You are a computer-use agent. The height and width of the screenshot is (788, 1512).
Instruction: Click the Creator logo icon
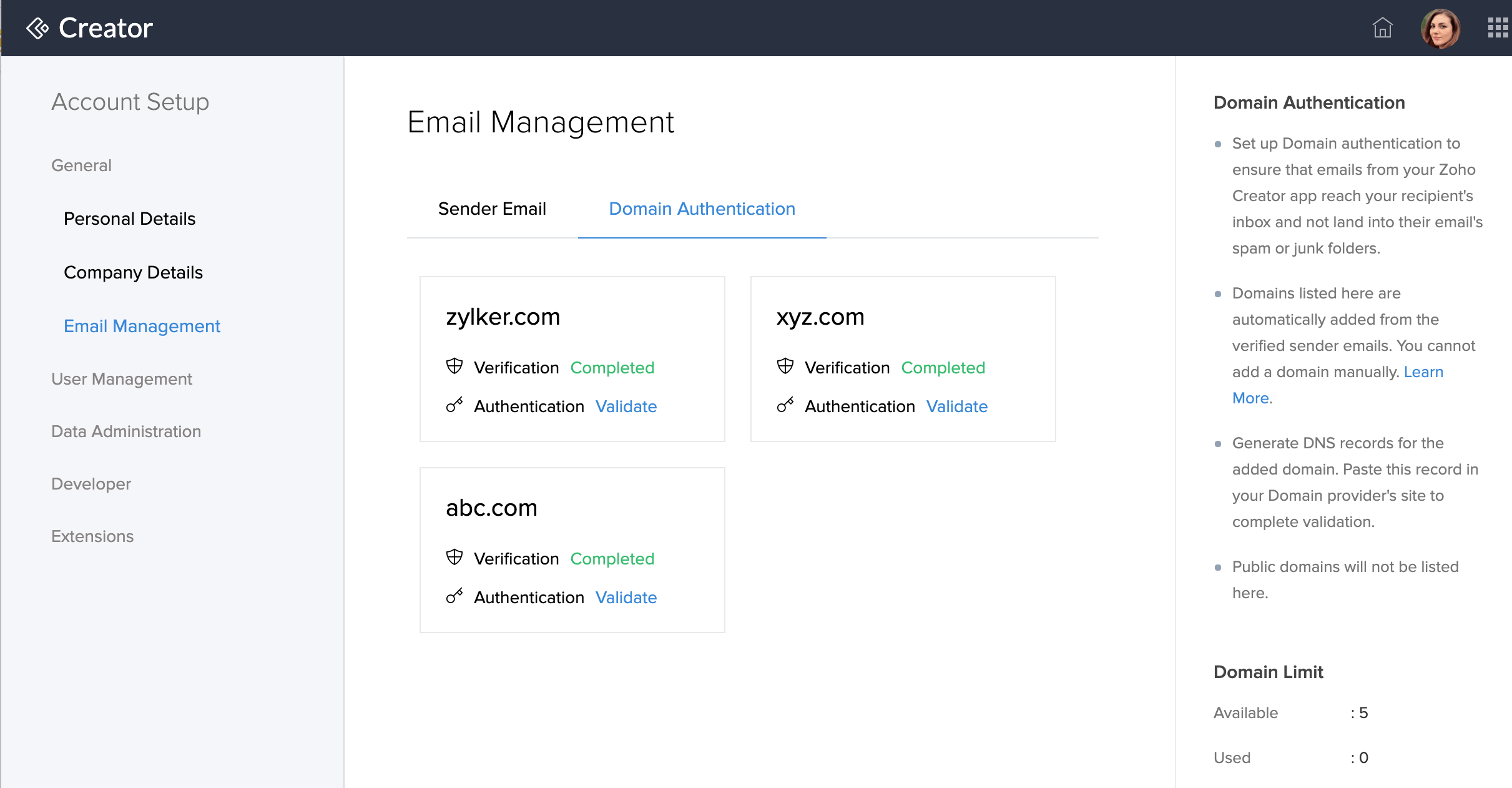[x=37, y=28]
